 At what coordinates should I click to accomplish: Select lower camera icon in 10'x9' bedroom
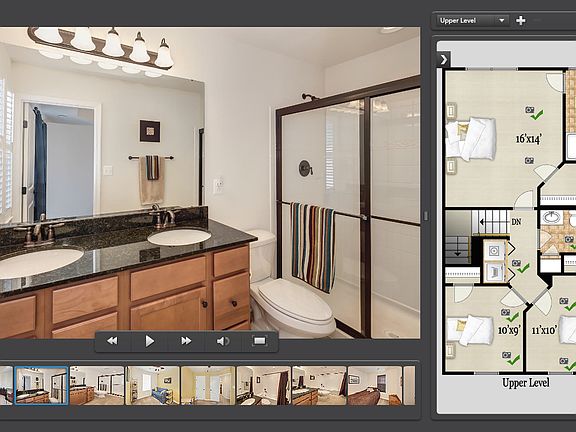coord(507,355)
